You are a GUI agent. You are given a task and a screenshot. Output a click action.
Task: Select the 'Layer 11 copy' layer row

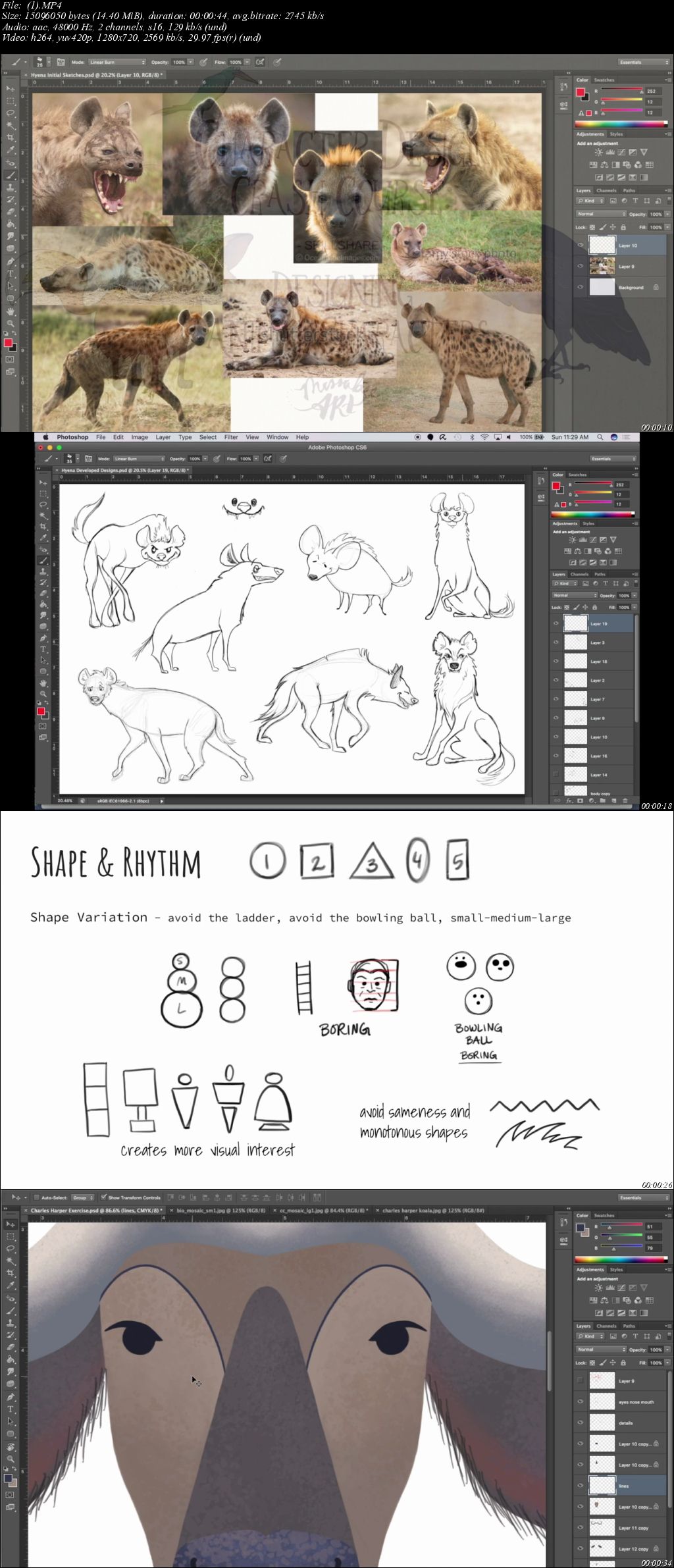click(621, 1527)
